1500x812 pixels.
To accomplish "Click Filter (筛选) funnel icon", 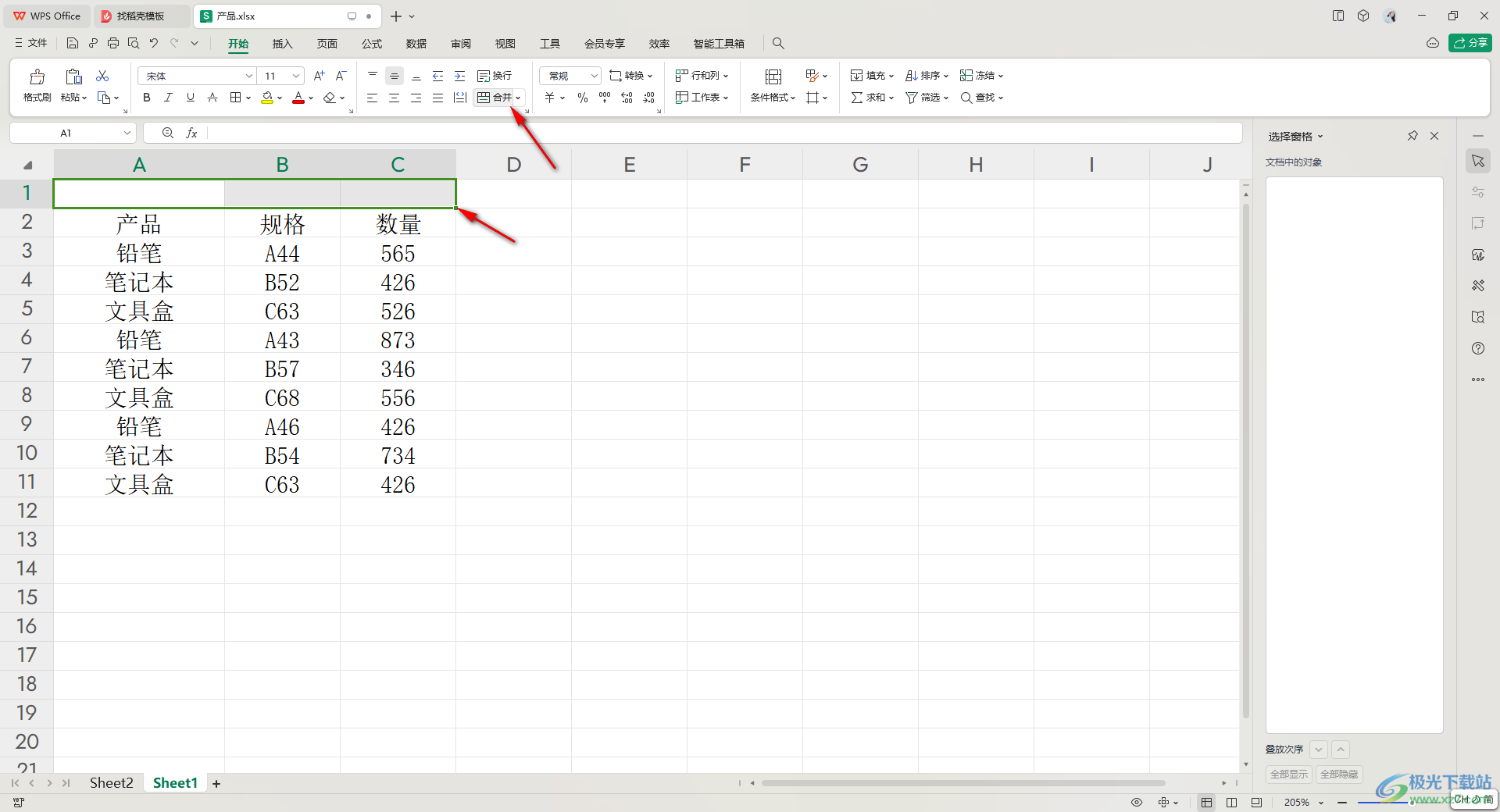I will point(912,98).
